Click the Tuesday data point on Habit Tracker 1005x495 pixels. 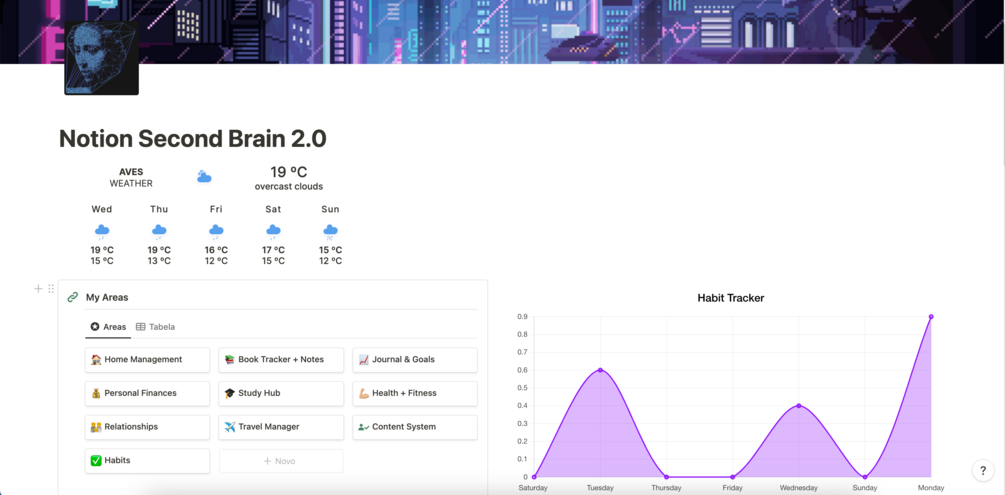point(601,369)
